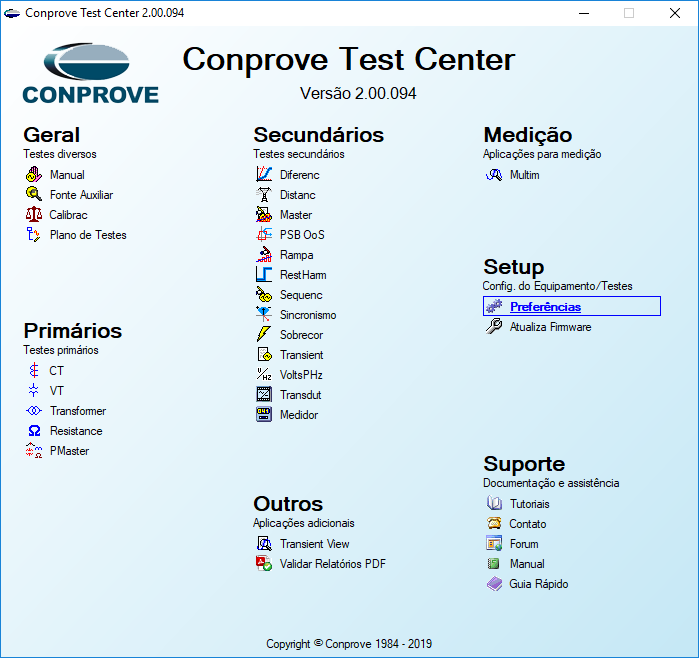The width and height of the screenshot is (699, 658).
Task: Click the Sequenc icon
Action: 264,295
